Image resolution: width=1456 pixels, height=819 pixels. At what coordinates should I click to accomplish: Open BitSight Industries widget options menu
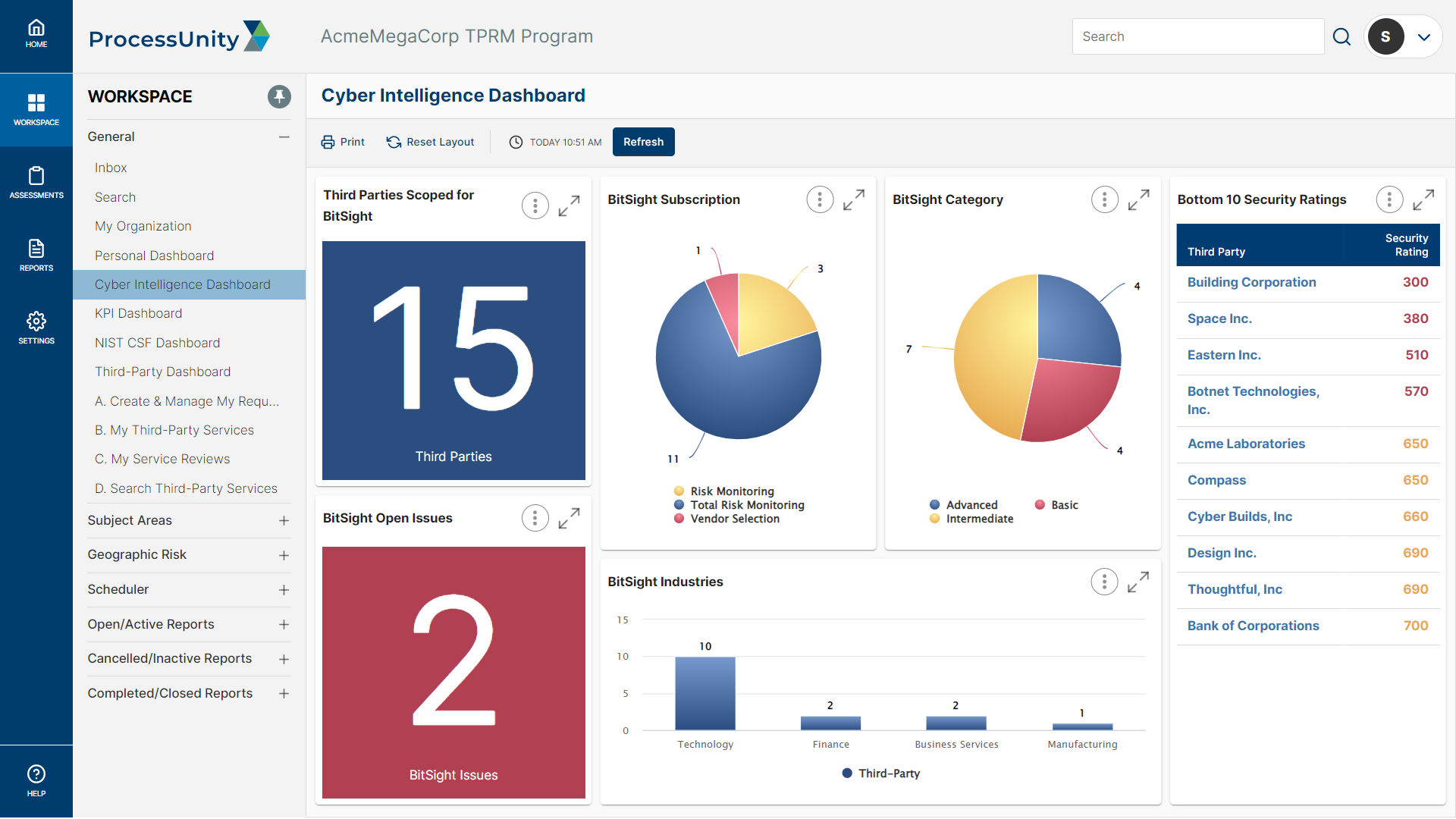pyautogui.click(x=1105, y=582)
